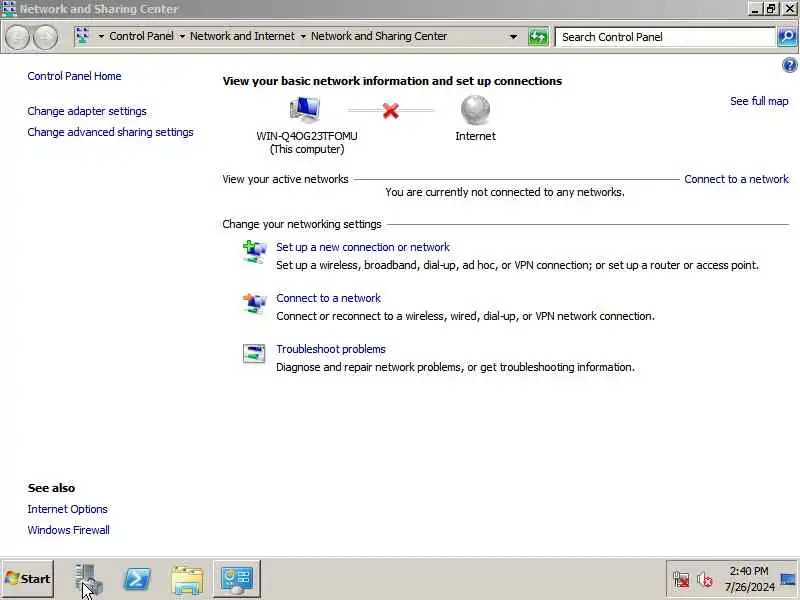Open Control Panel Home link
The height and width of the screenshot is (600, 800).
click(74, 76)
